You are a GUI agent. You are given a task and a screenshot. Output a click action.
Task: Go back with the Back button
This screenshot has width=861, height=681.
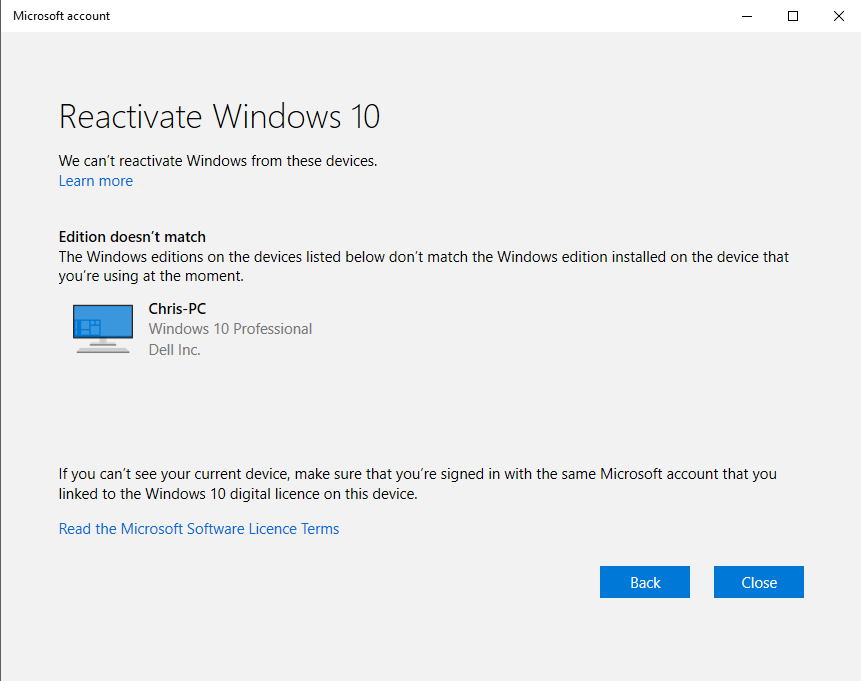(645, 582)
